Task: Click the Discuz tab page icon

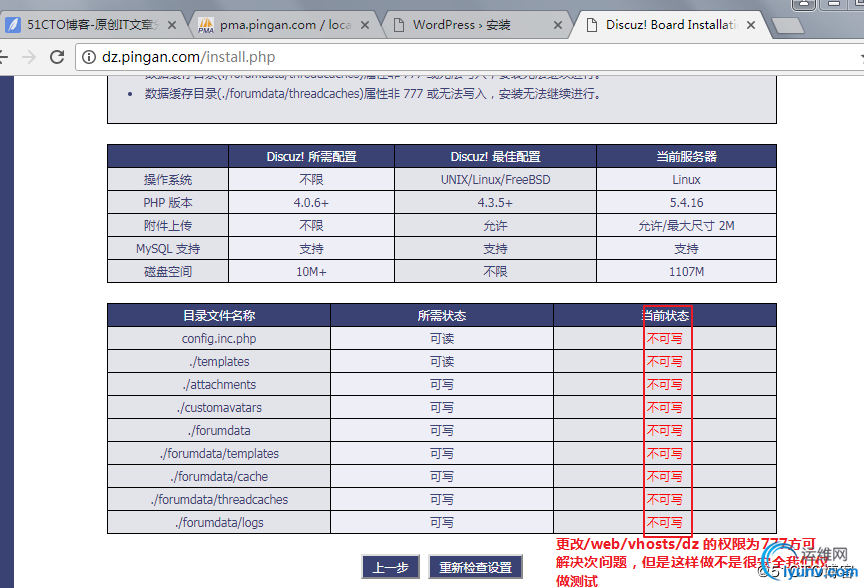Action: (592, 25)
